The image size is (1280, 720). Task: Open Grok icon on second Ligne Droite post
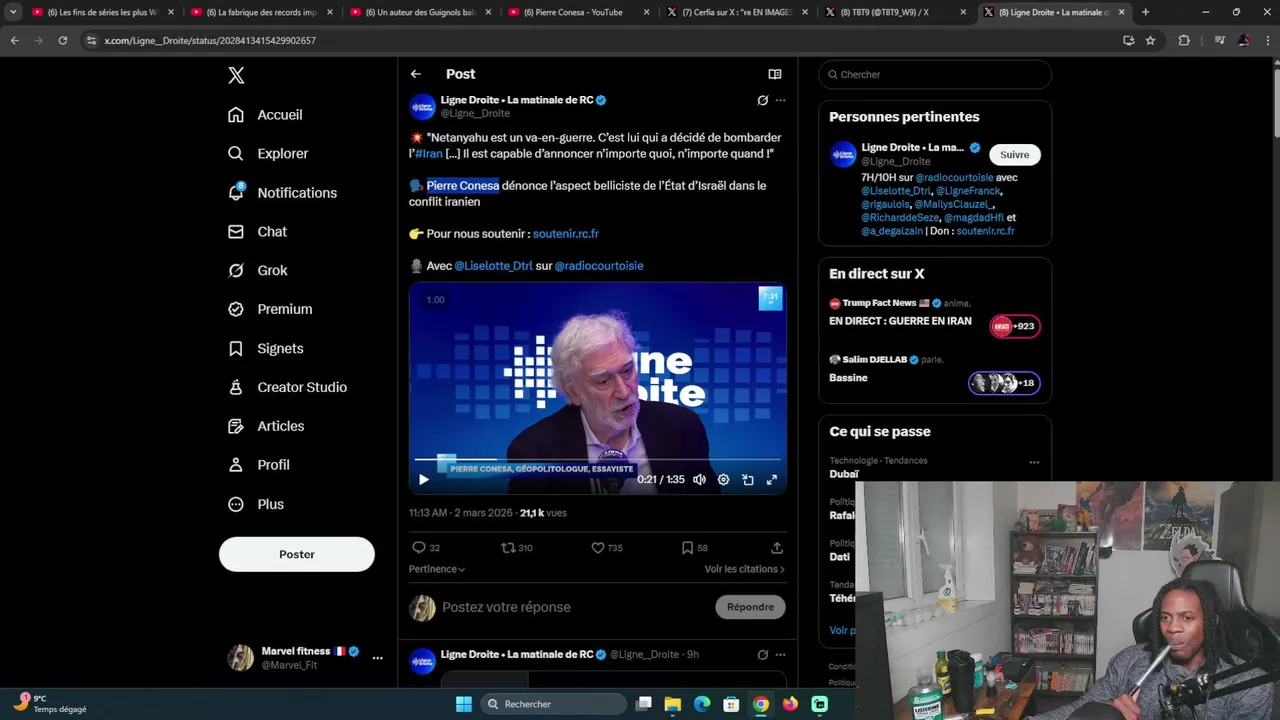pyautogui.click(x=762, y=655)
